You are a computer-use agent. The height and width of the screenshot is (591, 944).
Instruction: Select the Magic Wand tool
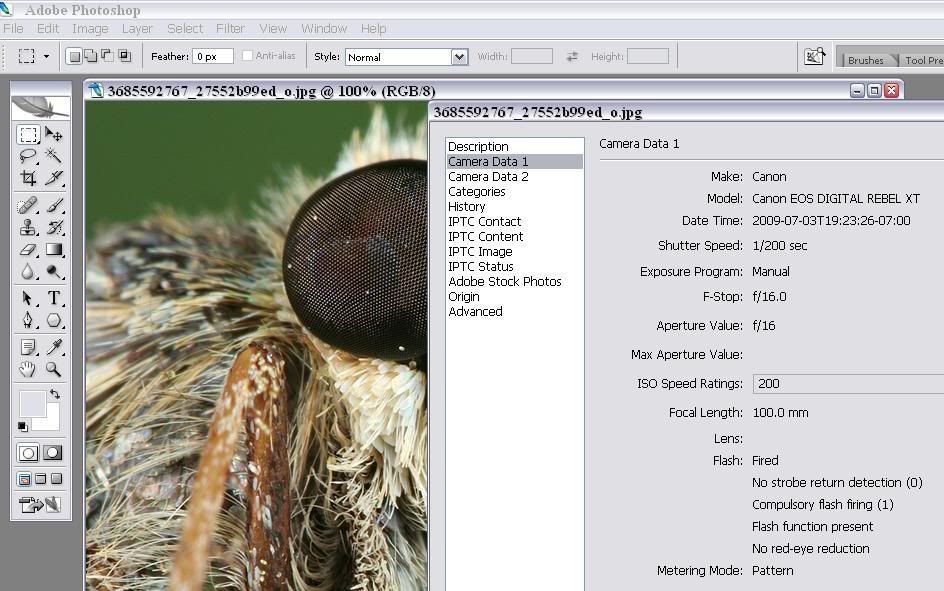(54, 156)
